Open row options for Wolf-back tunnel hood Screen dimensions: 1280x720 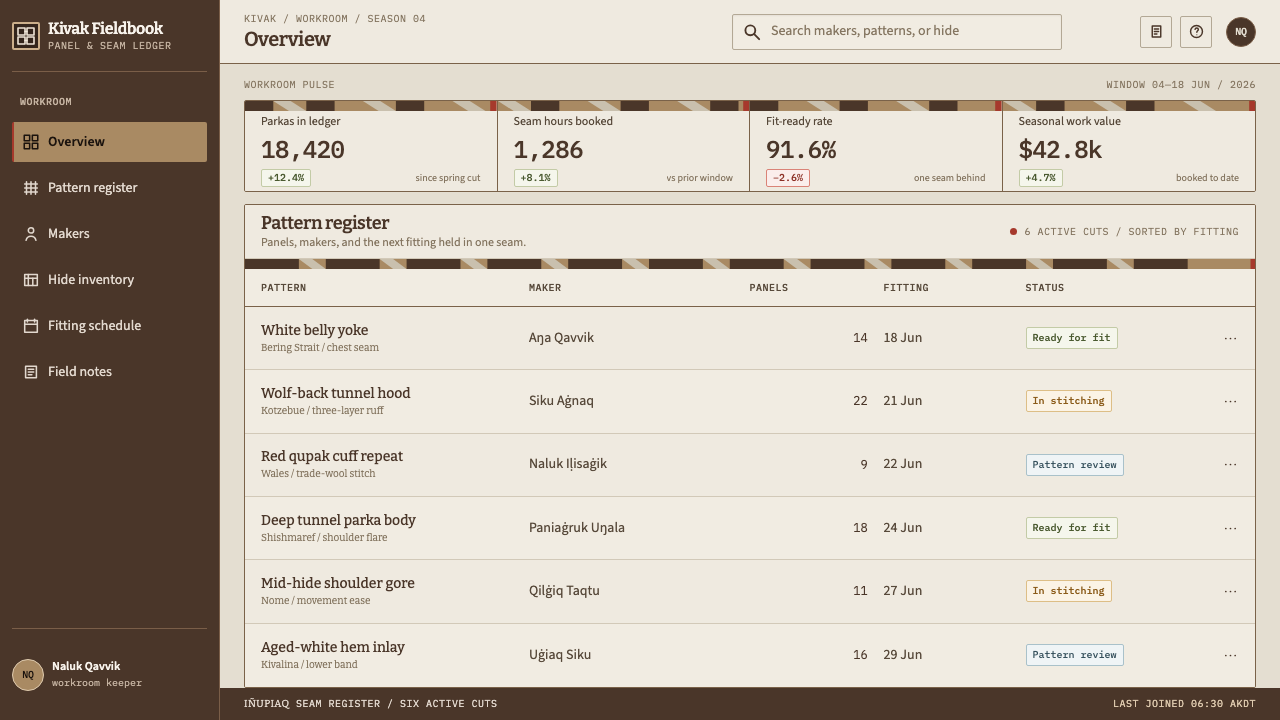[1230, 401]
